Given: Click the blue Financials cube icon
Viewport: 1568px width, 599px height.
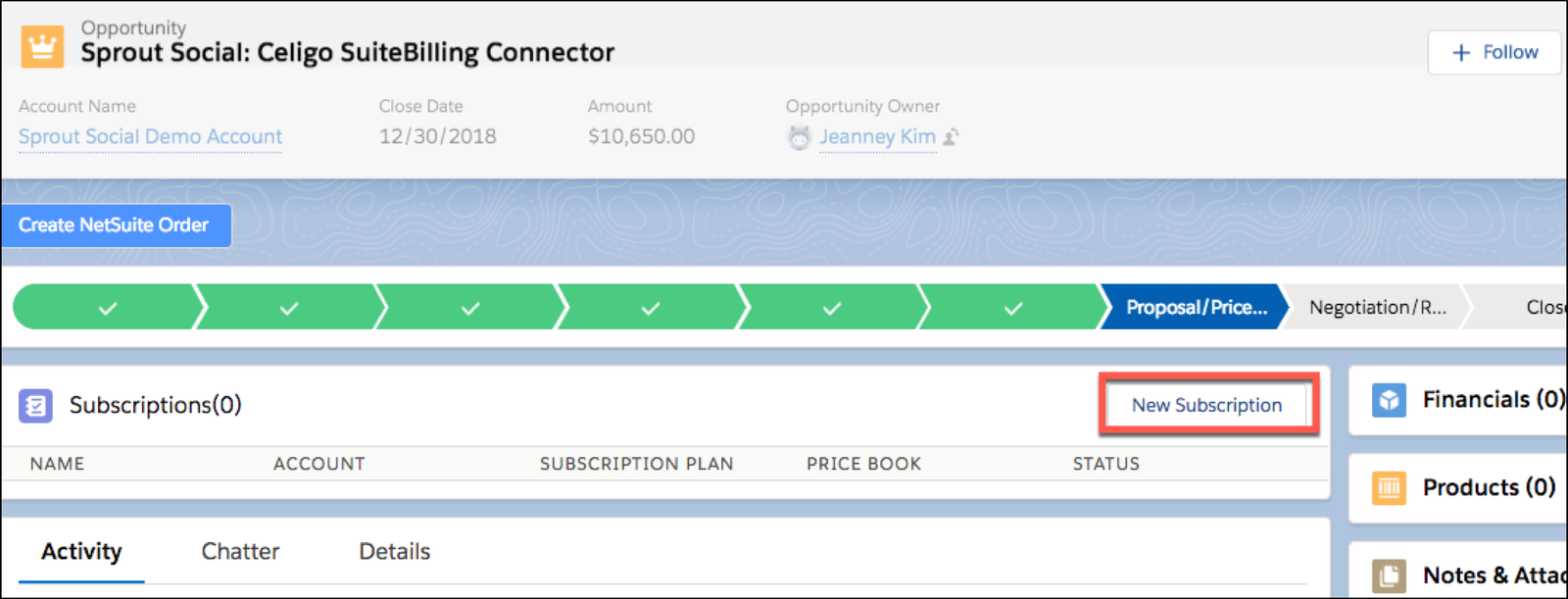Looking at the screenshot, I should [x=1389, y=400].
